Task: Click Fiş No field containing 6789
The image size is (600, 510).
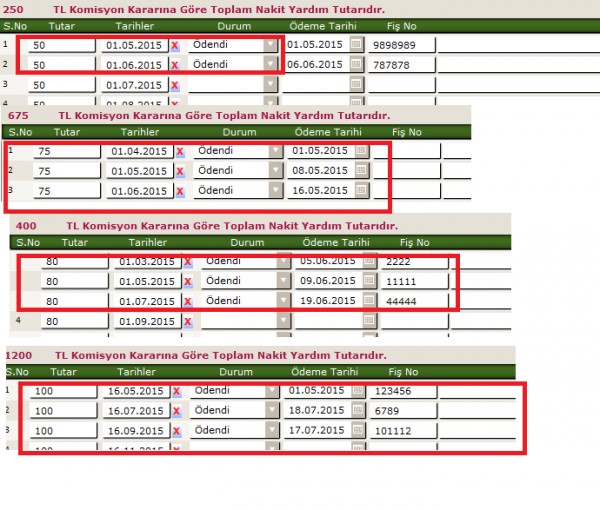Action: (404, 411)
